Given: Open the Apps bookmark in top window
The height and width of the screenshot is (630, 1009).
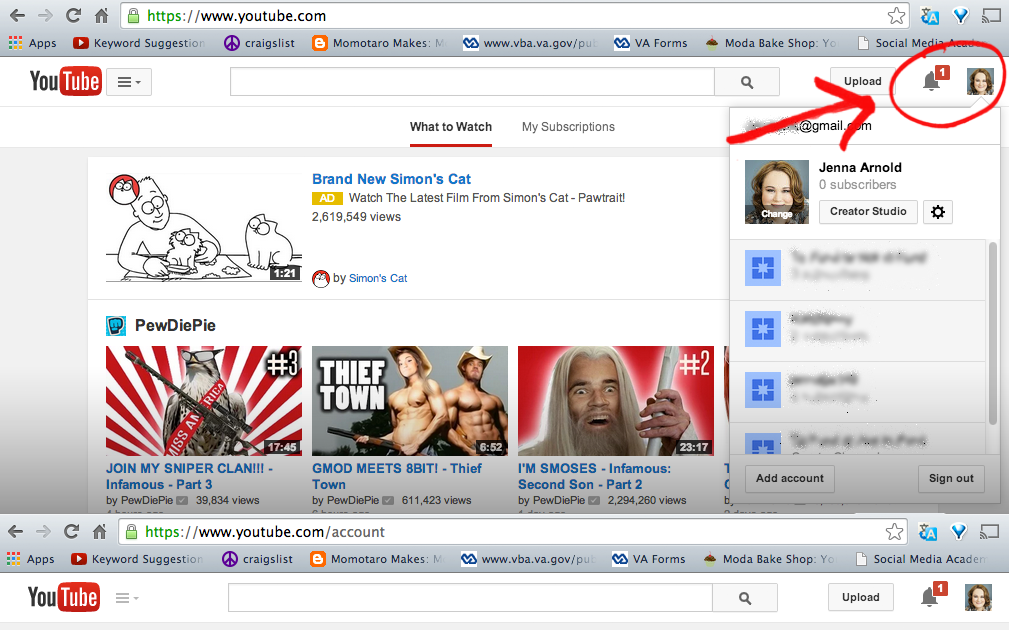Looking at the screenshot, I should 32,43.
